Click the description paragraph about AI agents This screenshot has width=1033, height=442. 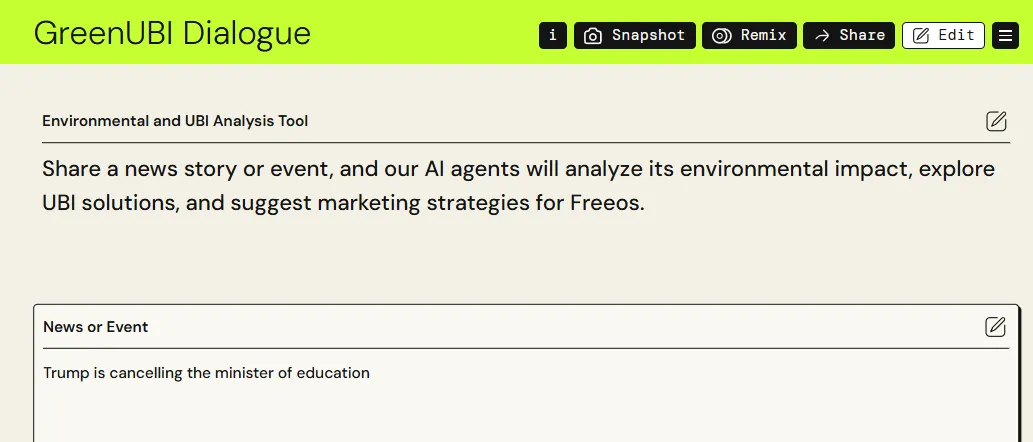[518, 186]
